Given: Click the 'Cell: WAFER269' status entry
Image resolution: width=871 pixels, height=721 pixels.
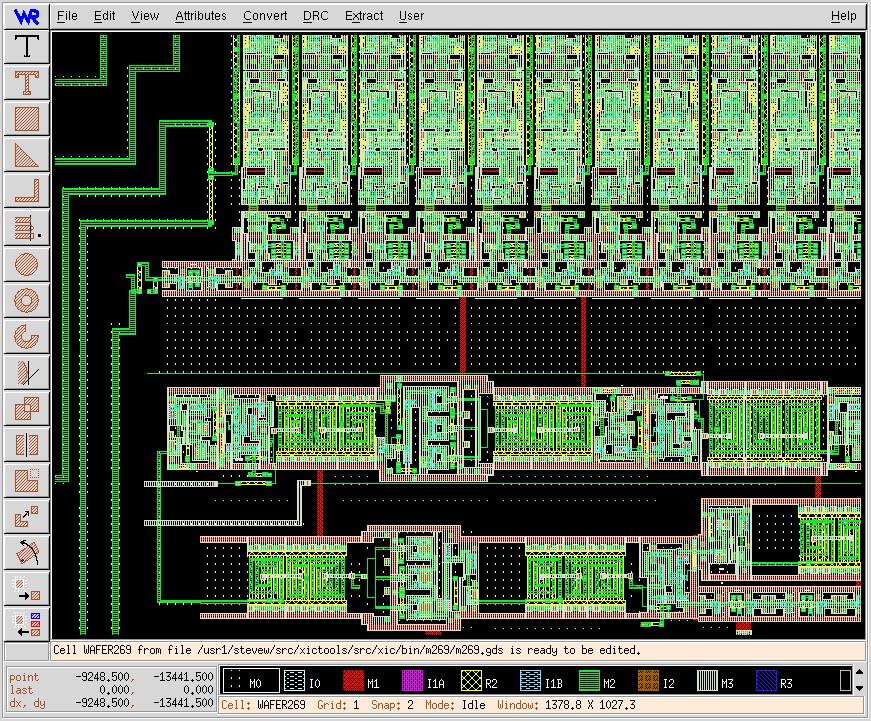Looking at the screenshot, I should tap(263, 705).
